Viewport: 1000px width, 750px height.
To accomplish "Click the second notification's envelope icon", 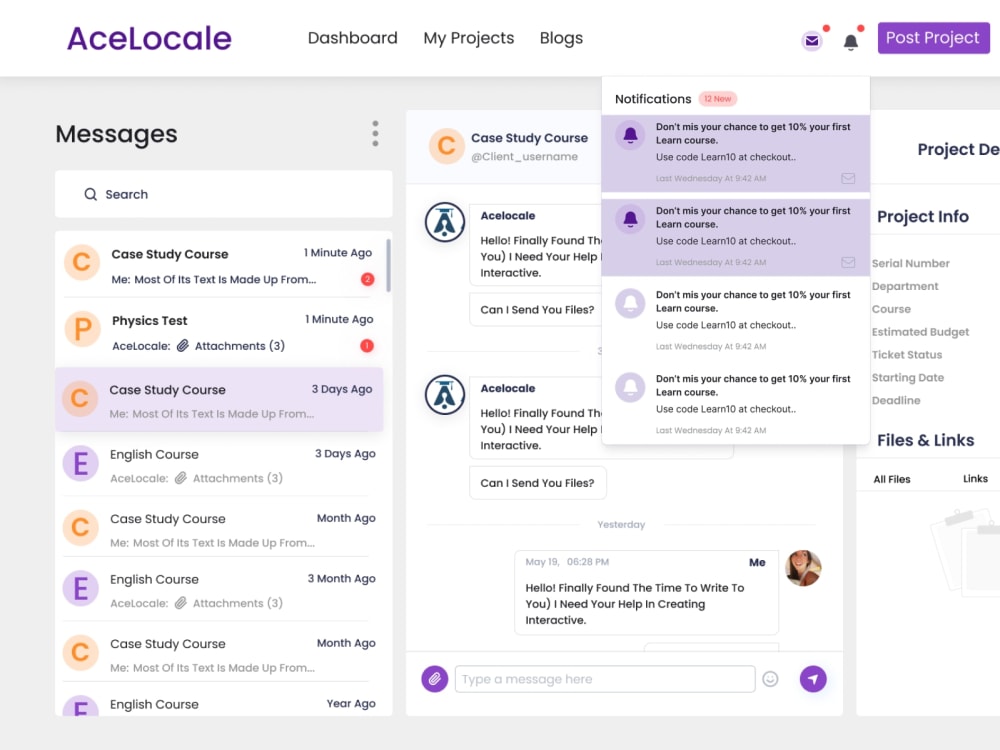I will 848,262.
